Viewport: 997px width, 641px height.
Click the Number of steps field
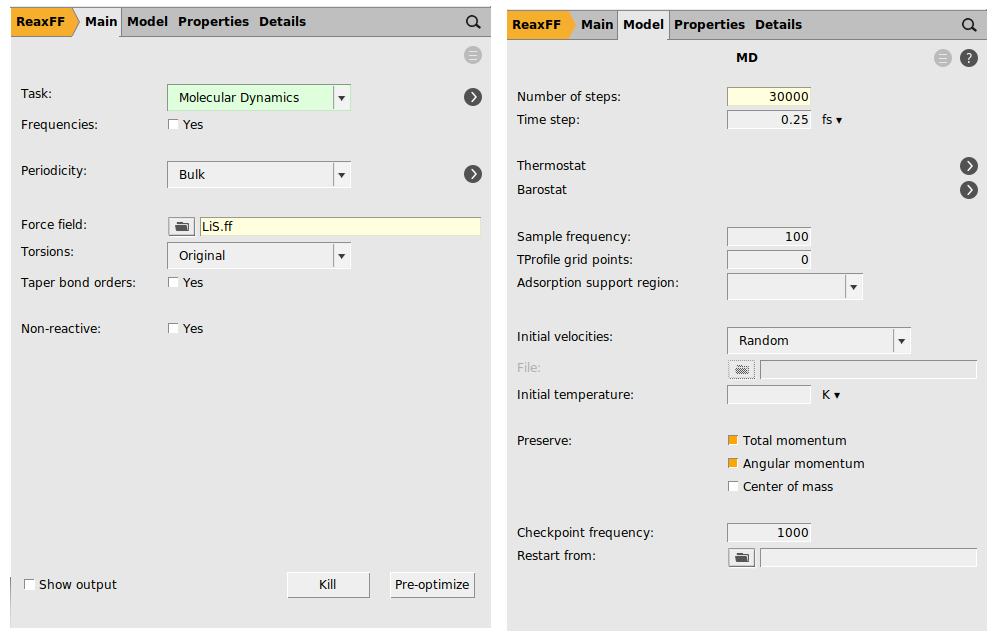pos(769,97)
